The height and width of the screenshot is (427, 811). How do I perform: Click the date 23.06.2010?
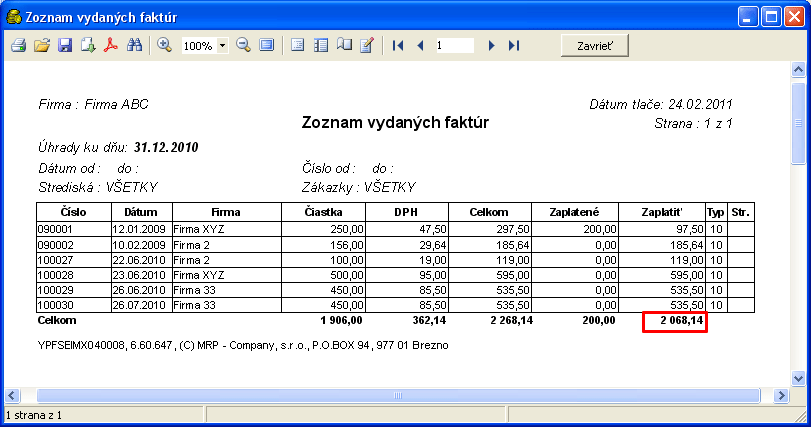(139, 275)
